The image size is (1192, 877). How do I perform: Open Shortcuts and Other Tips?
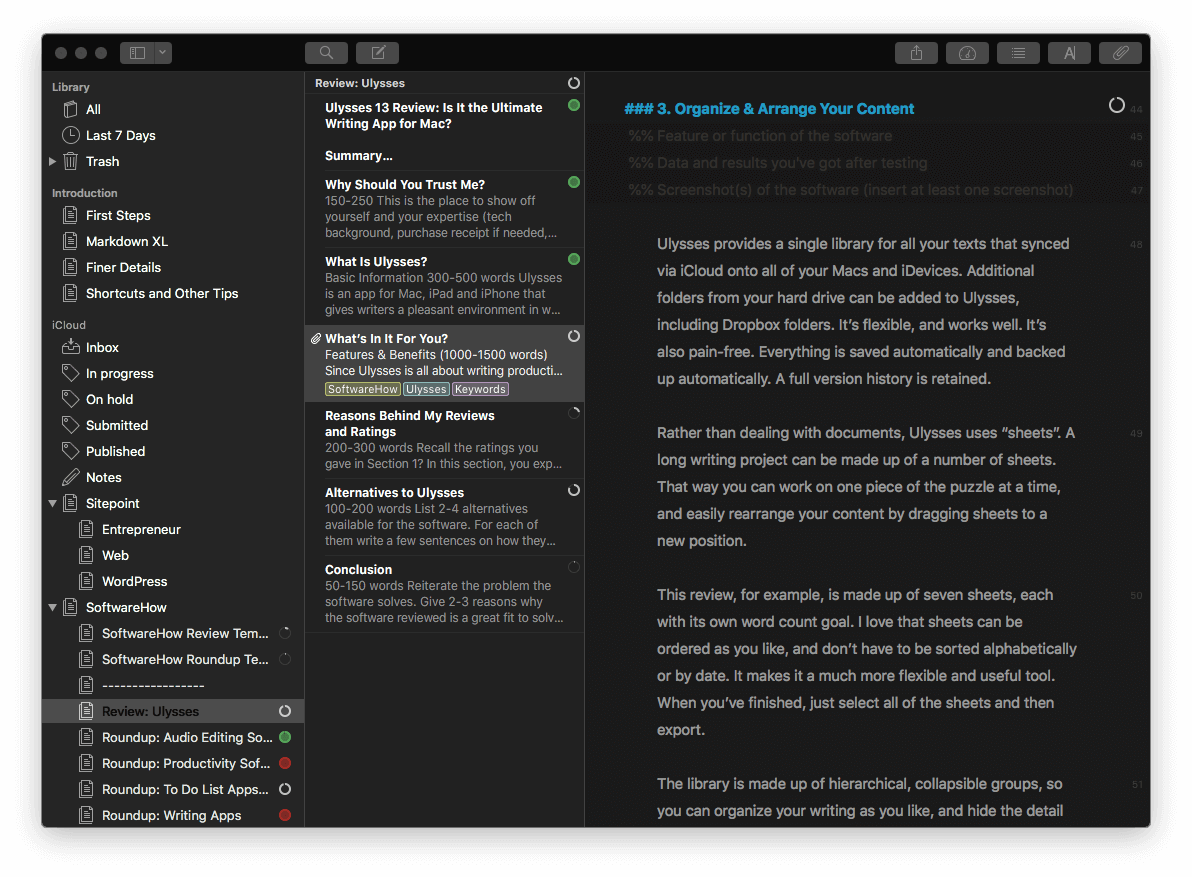pyautogui.click(x=173, y=293)
